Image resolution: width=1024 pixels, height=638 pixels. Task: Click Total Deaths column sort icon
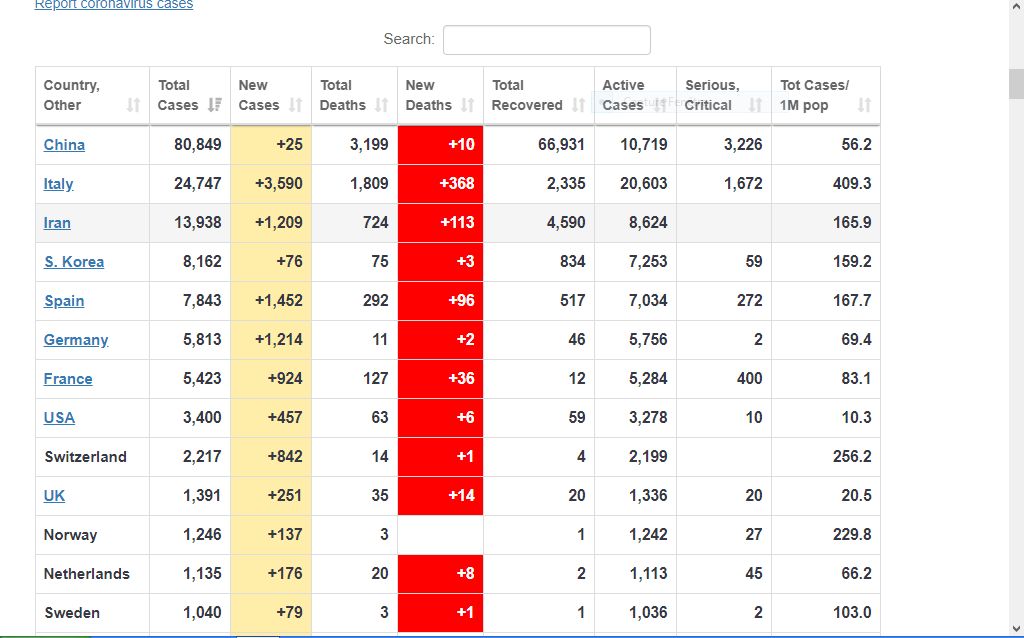click(381, 105)
